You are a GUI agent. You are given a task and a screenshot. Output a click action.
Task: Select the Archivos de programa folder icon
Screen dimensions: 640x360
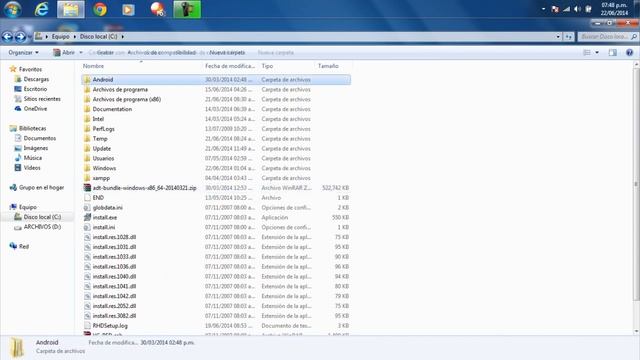point(87,89)
